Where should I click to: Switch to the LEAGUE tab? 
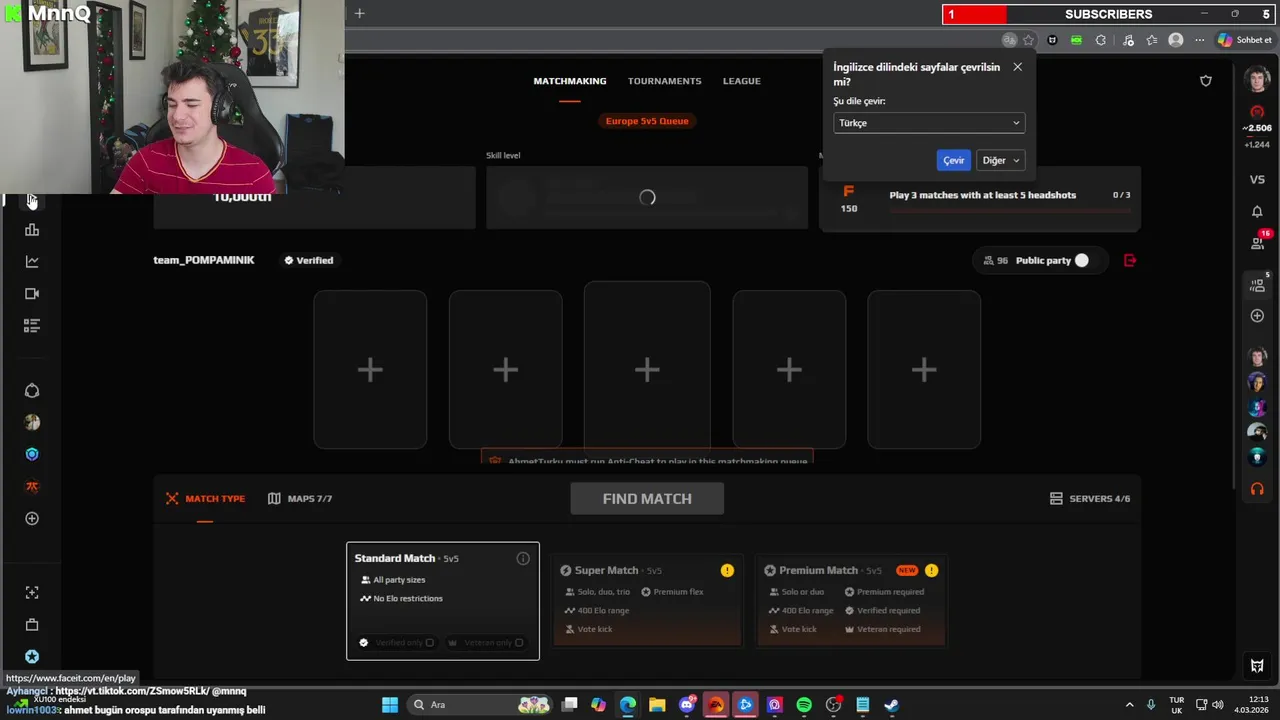pos(742,81)
